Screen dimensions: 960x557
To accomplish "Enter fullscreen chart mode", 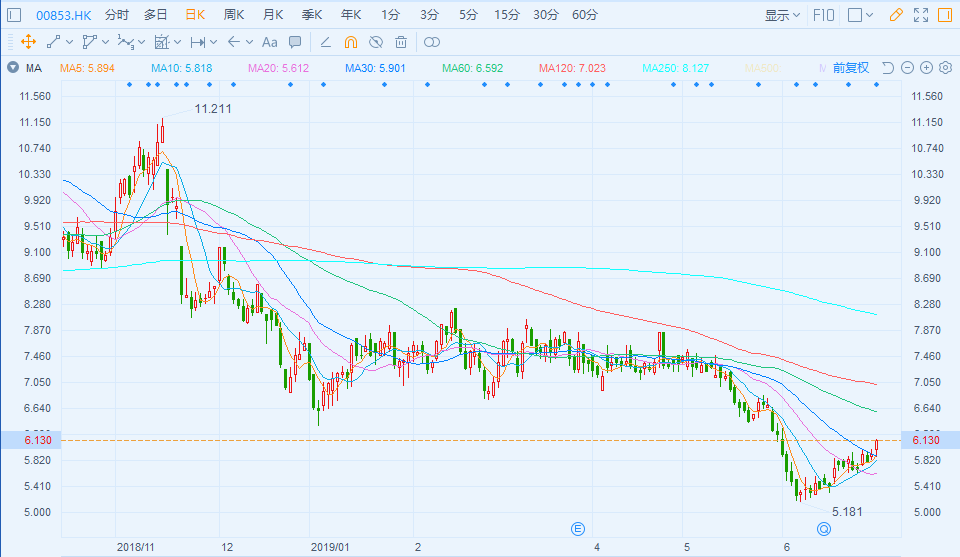I will click(x=920, y=15).
